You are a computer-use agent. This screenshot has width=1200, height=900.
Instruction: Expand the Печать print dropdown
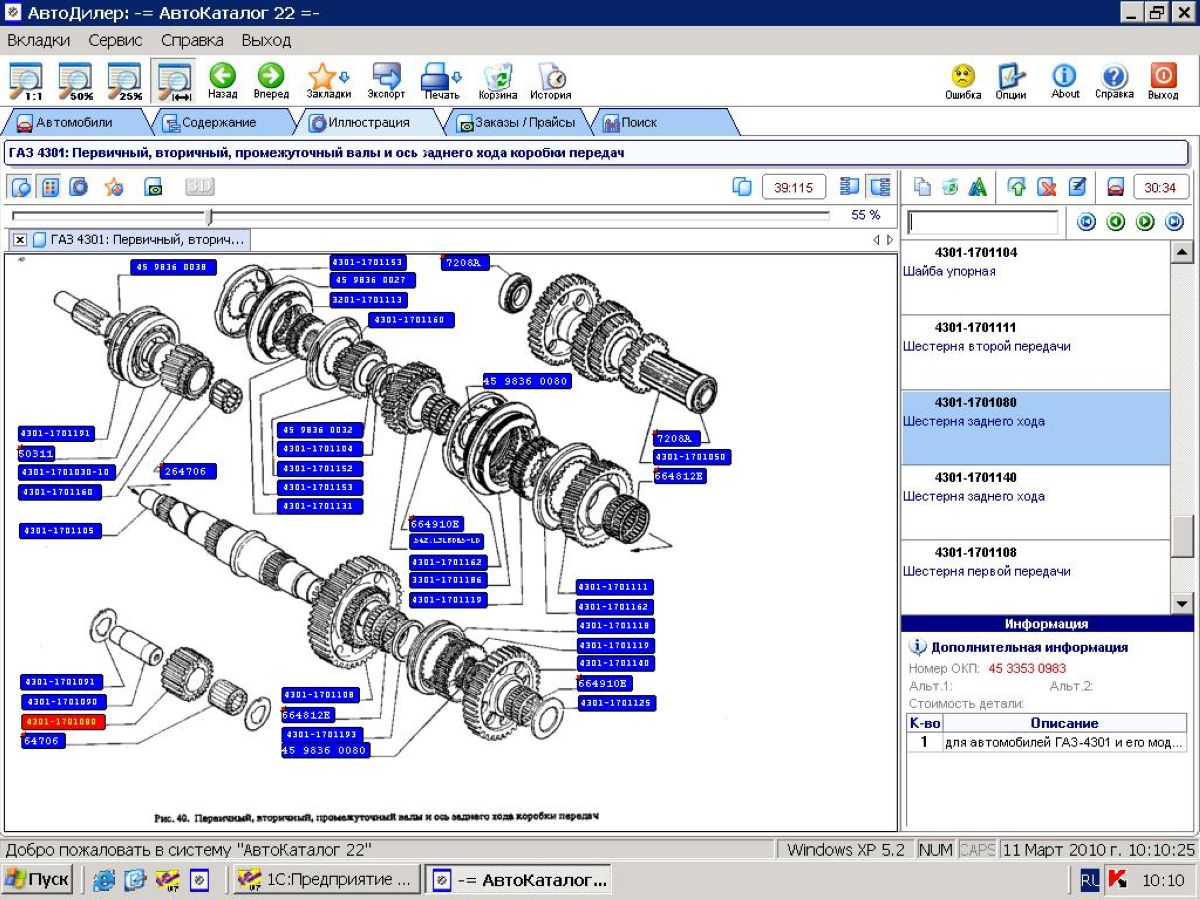coord(457,76)
